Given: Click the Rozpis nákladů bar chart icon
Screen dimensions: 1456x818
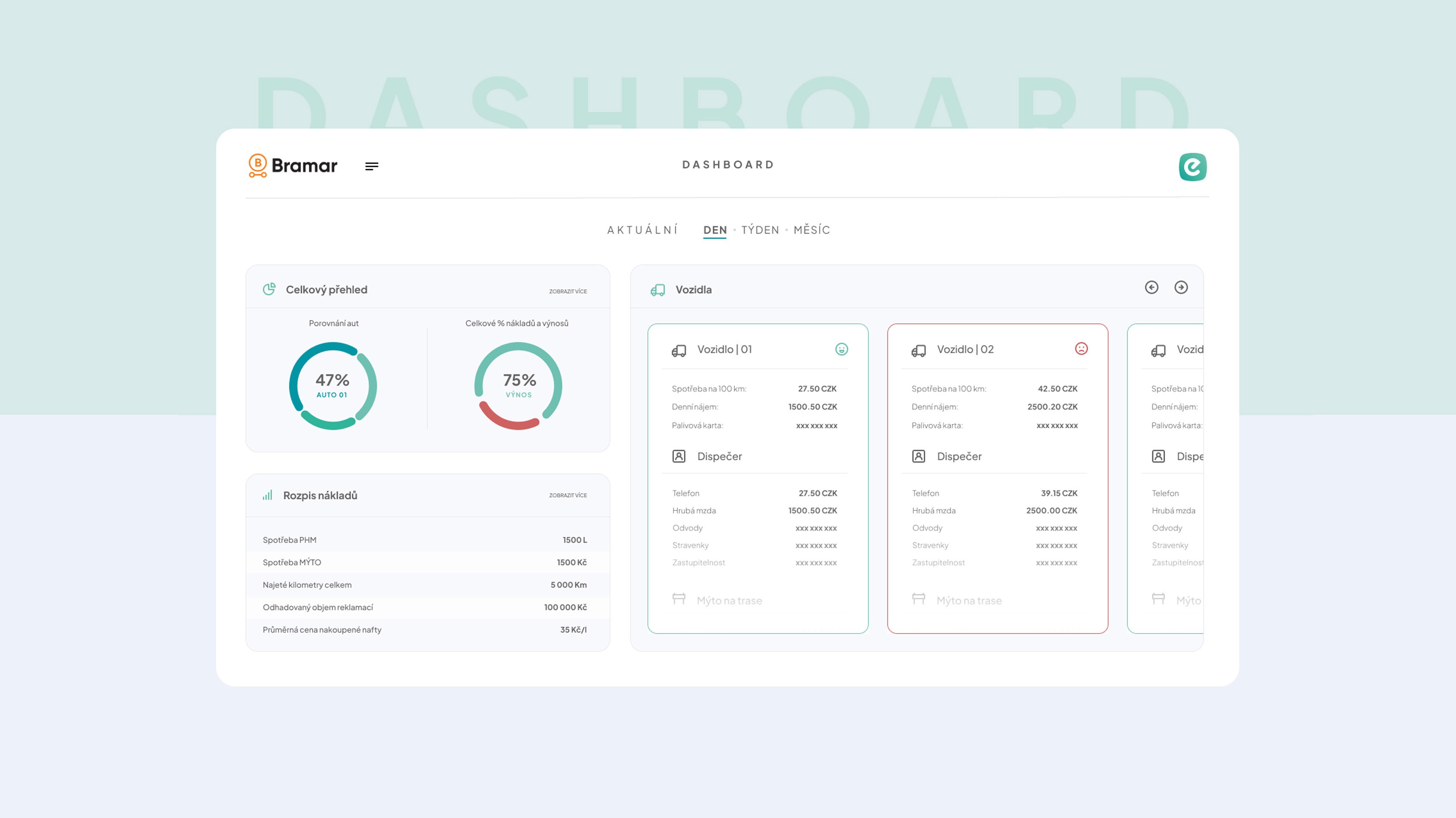Looking at the screenshot, I should point(268,495).
